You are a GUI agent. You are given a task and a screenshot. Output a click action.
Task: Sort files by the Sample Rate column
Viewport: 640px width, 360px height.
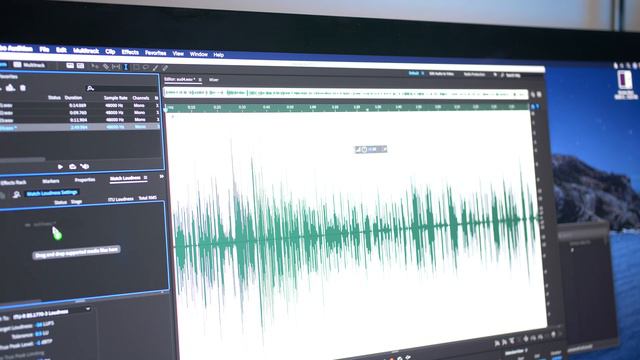[x=116, y=98]
